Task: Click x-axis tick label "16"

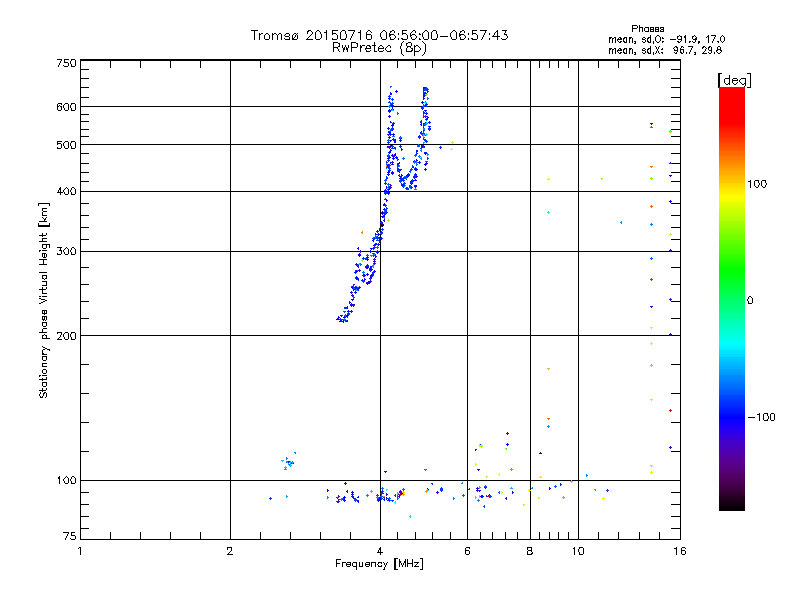Action: pos(680,551)
